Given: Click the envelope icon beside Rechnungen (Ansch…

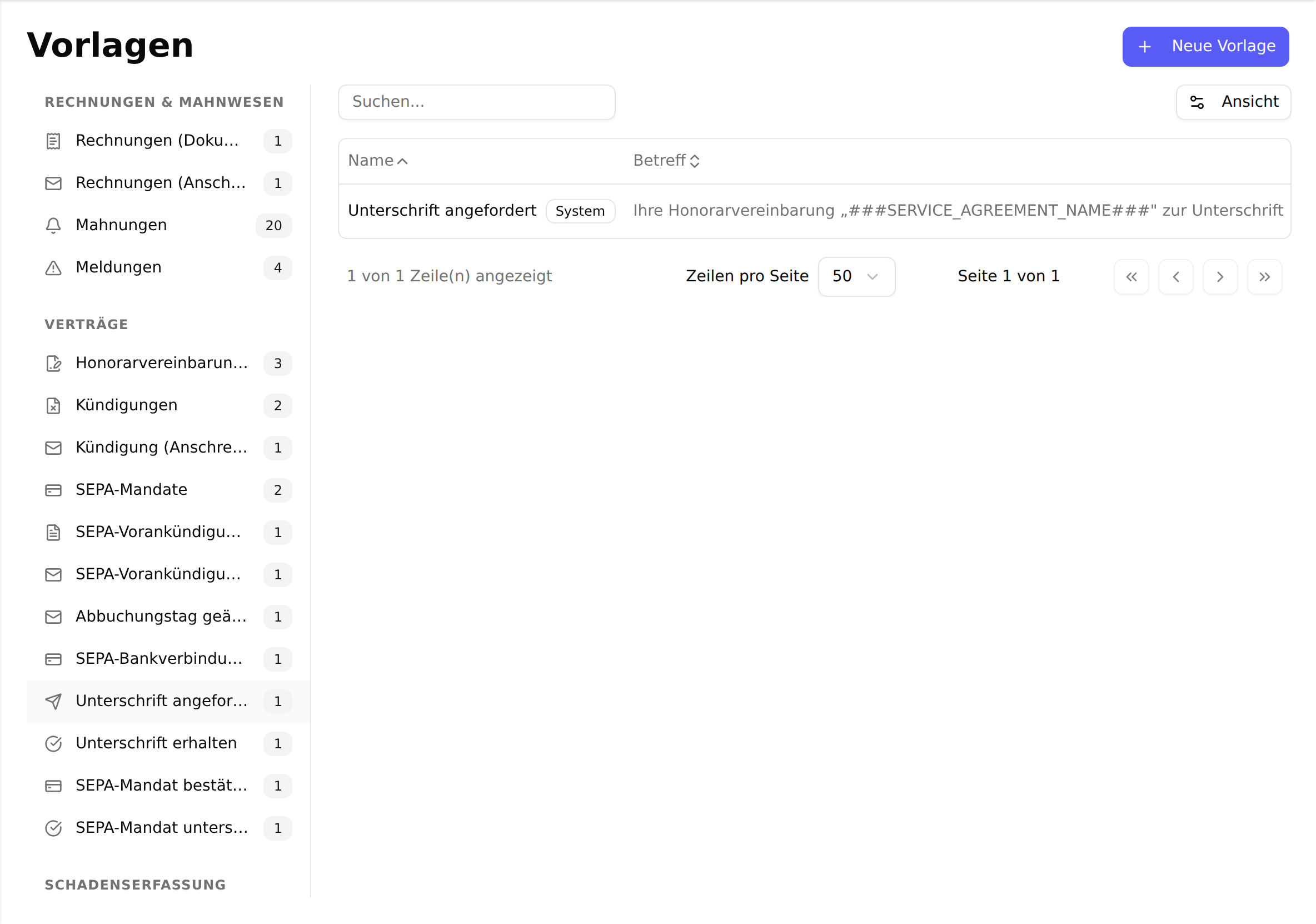Looking at the screenshot, I should coord(53,183).
